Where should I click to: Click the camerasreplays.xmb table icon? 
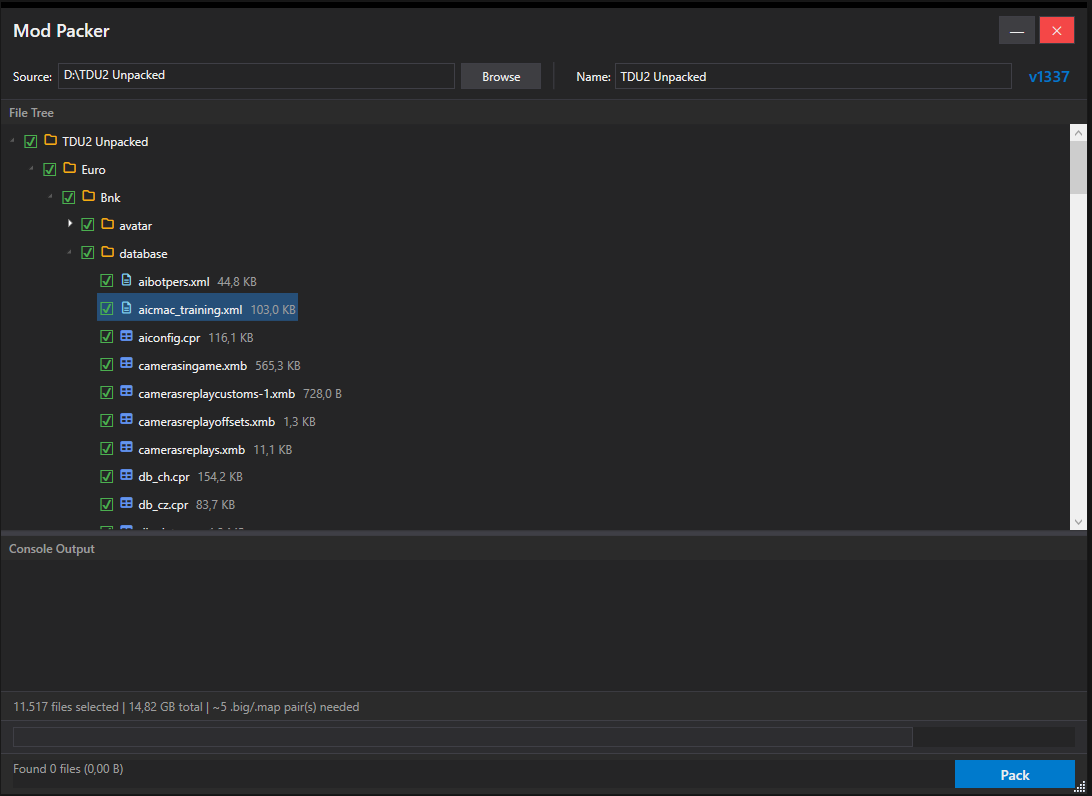(126, 447)
